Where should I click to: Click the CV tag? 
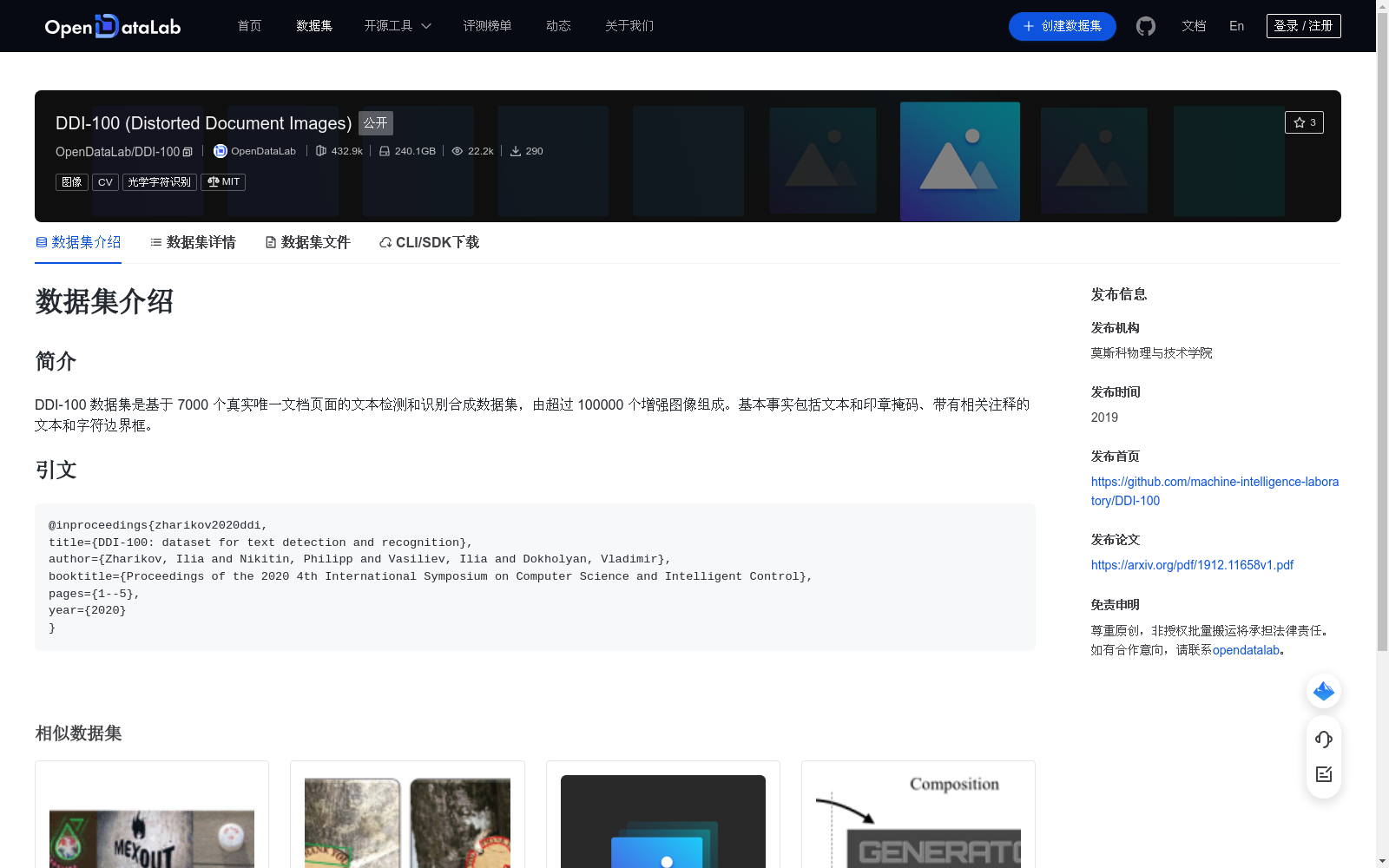105,181
